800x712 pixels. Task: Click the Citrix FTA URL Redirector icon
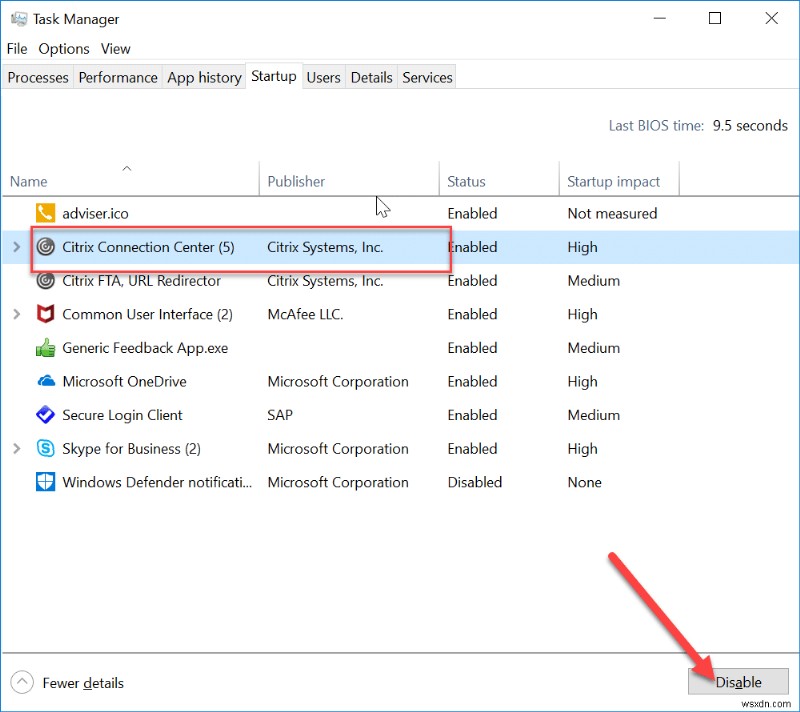[x=46, y=281]
